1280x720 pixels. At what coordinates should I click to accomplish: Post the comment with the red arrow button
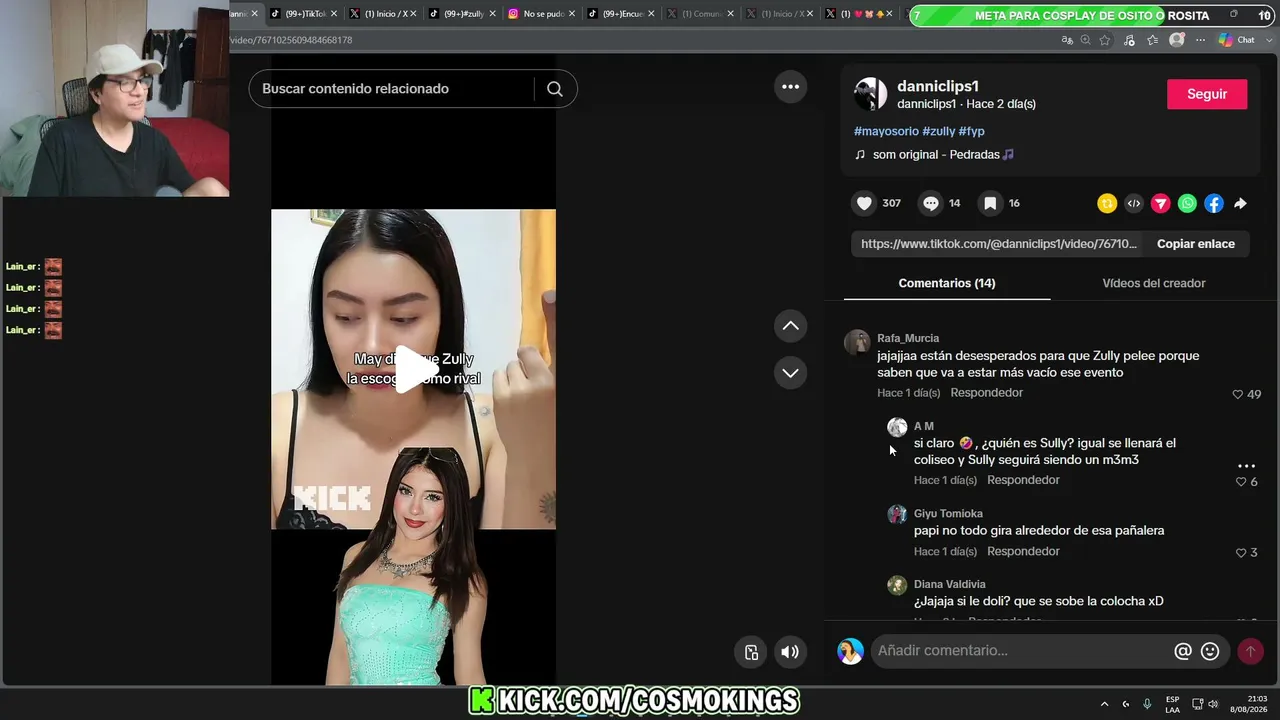pyautogui.click(x=1250, y=651)
